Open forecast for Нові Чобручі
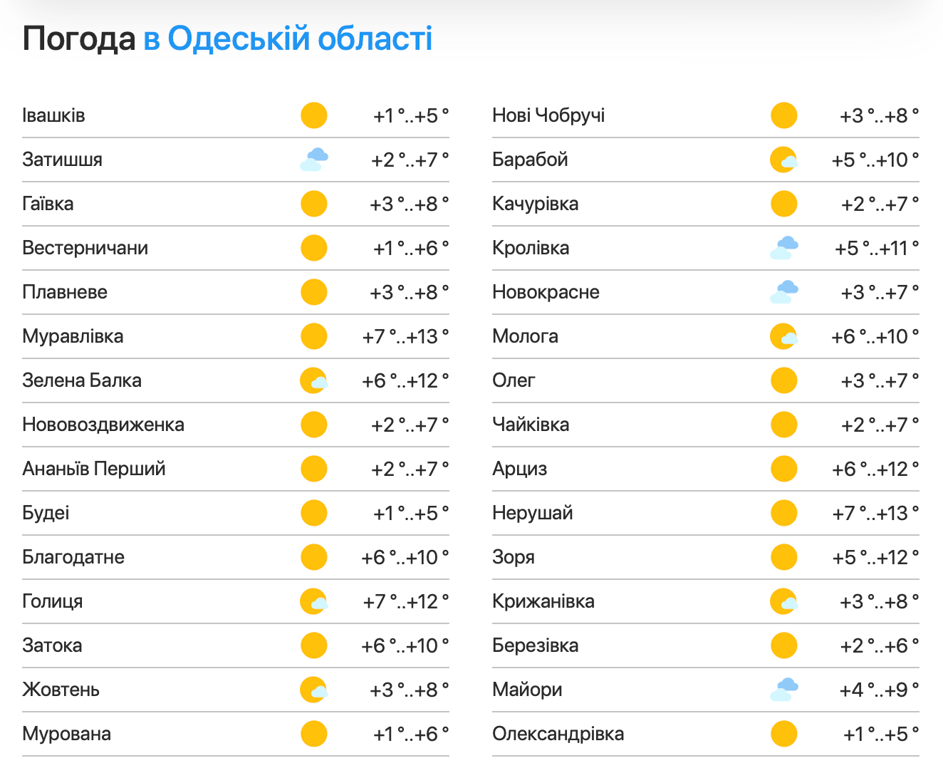Image resolution: width=943 pixels, height=768 pixels. pyautogui.click(x=548, y=116)
